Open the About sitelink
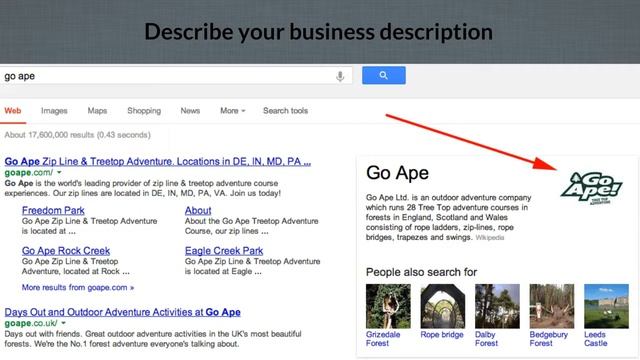Screen dimensions: 640x360 click(198, 211)
